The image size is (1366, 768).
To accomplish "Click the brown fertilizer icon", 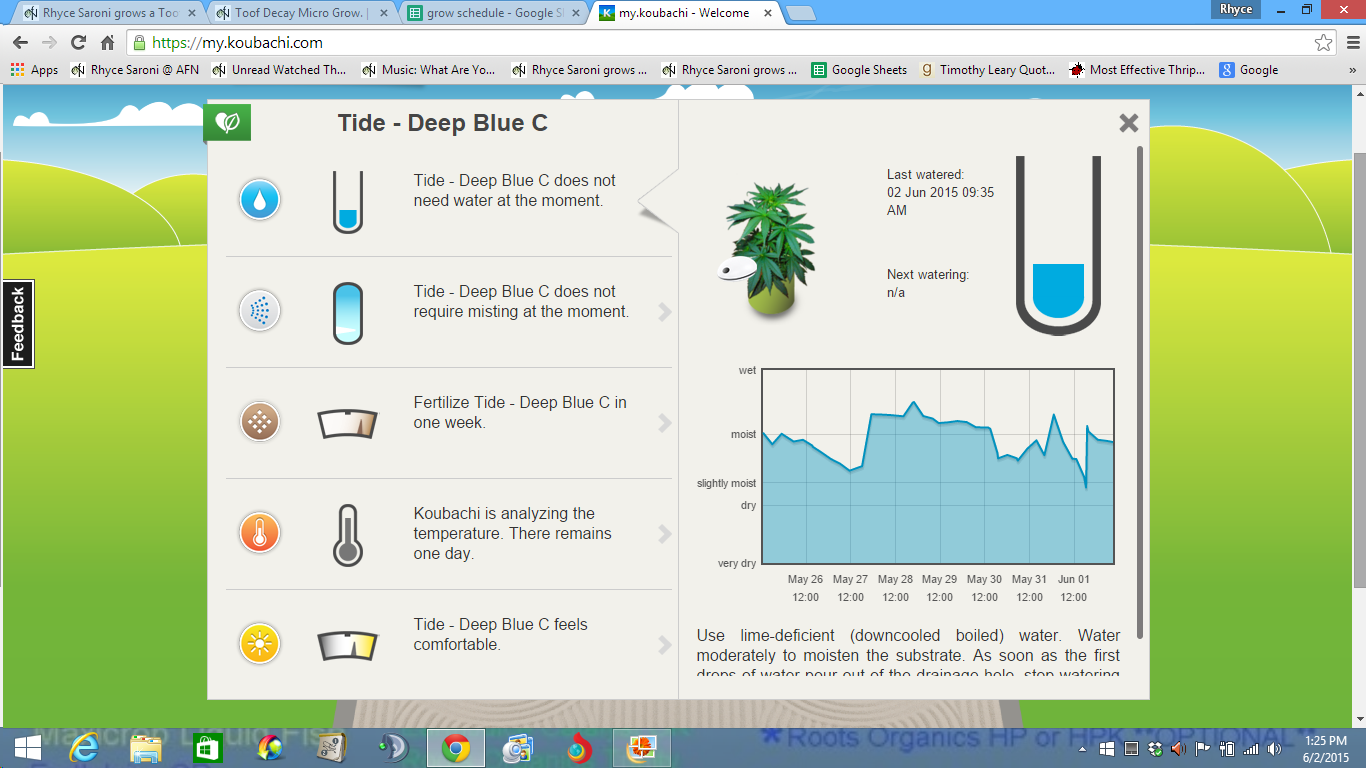I will coord(260,422).
